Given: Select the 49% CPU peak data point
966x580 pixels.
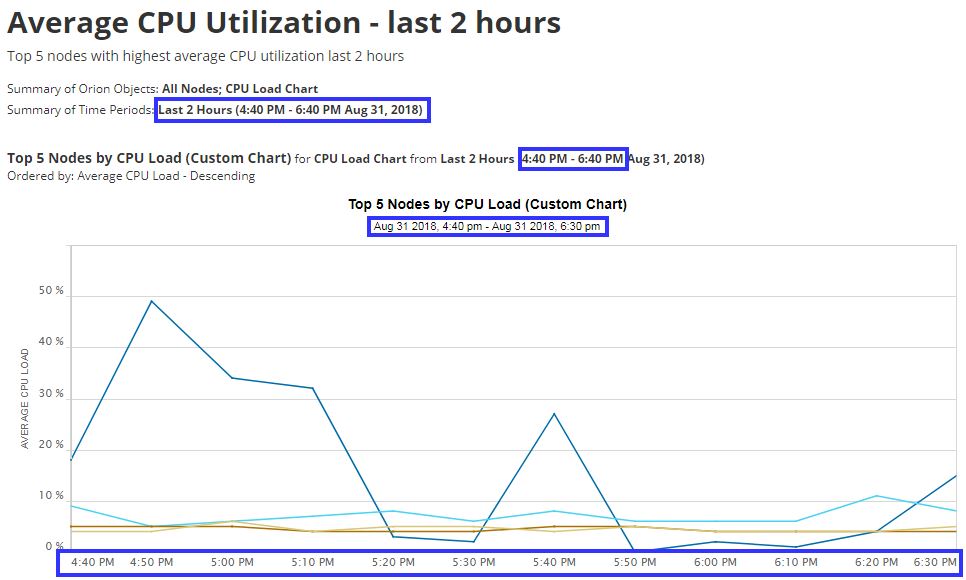Looking at the screenshot, I should coord(151,299).
